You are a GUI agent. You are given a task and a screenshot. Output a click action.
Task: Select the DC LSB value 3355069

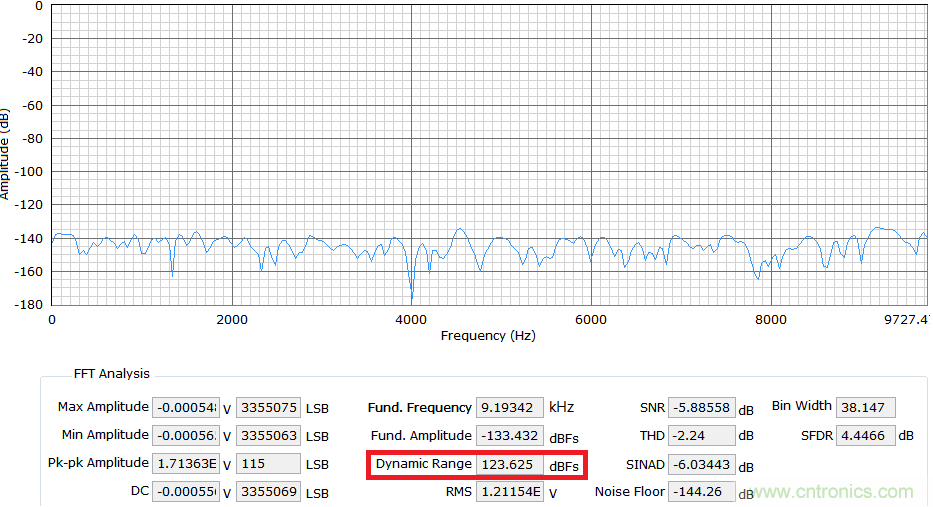tap(267, 492)
